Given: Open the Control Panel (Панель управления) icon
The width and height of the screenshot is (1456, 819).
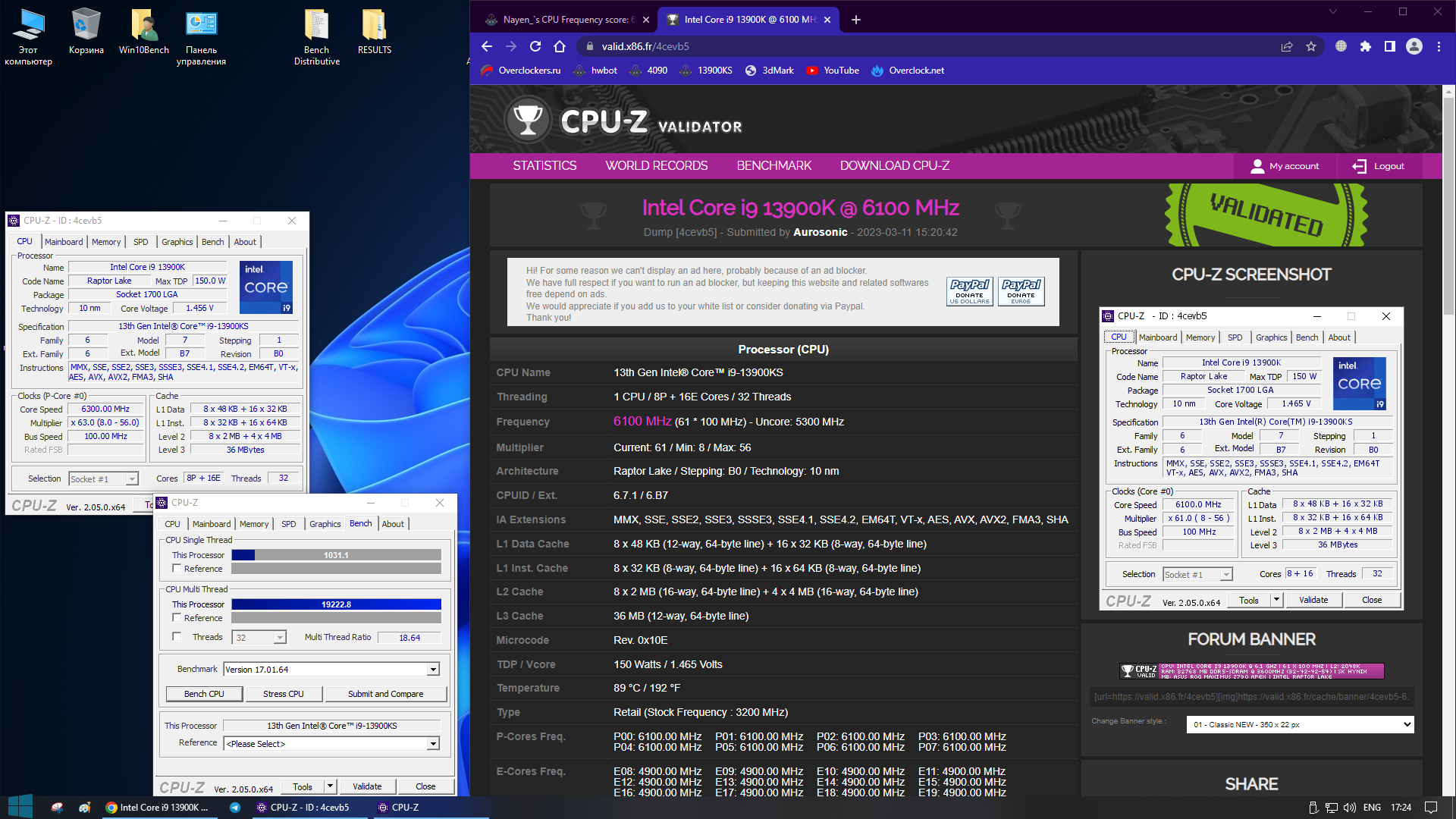Looking at the screenshot, I should (202, 36).
